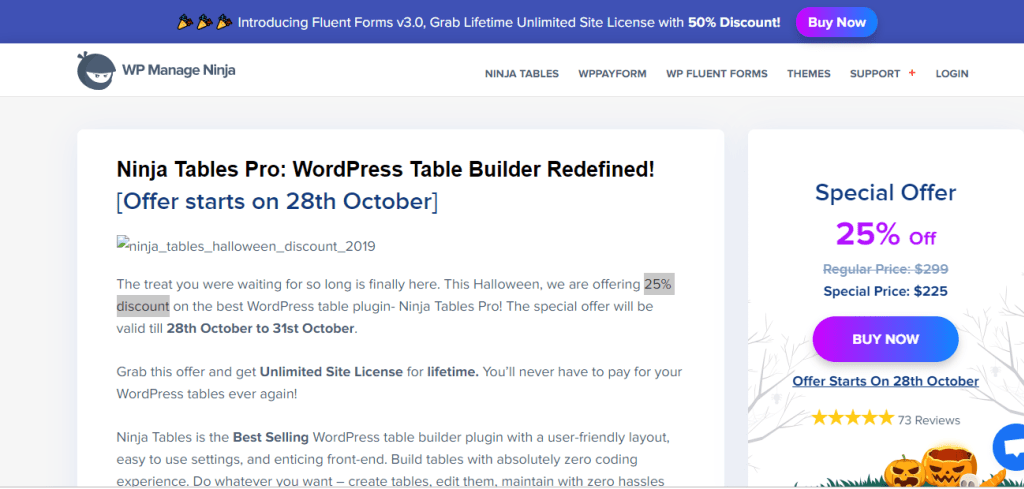Screen dimensions: 1024x489
Task: Open the Offer Starts On 28th October link
Action: (885, 381)
